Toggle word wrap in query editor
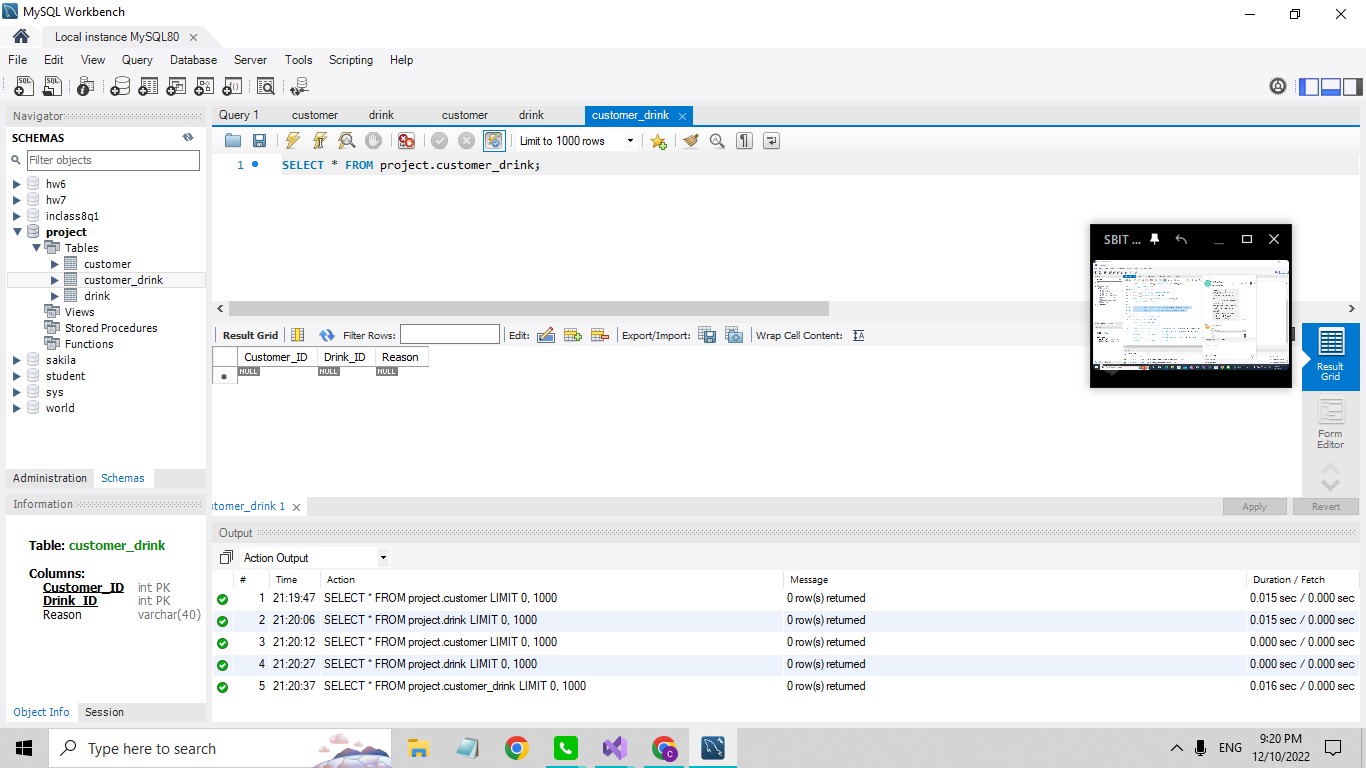The height and width of the screenshot is (768, 1366). 771,141
